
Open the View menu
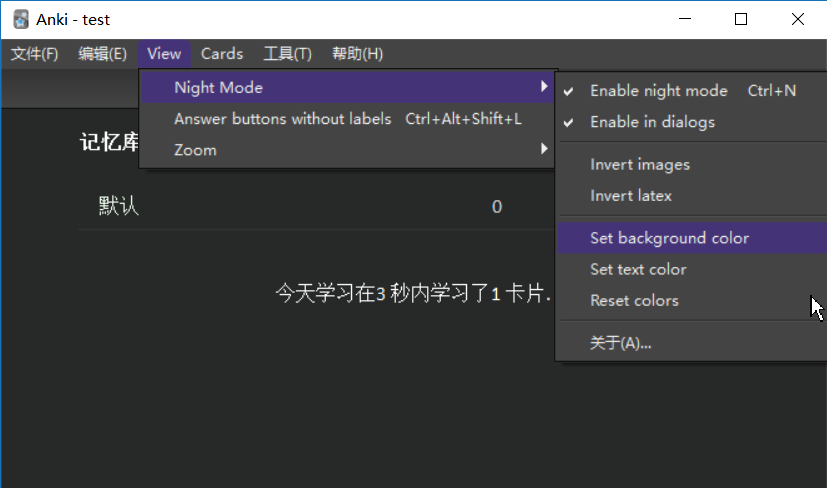point(163,54)
